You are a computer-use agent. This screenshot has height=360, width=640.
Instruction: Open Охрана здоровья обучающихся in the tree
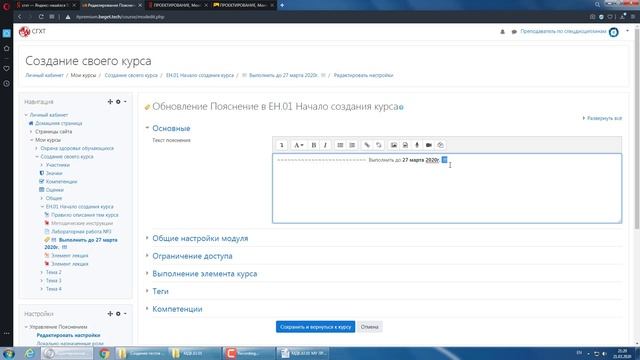[77, 149]
